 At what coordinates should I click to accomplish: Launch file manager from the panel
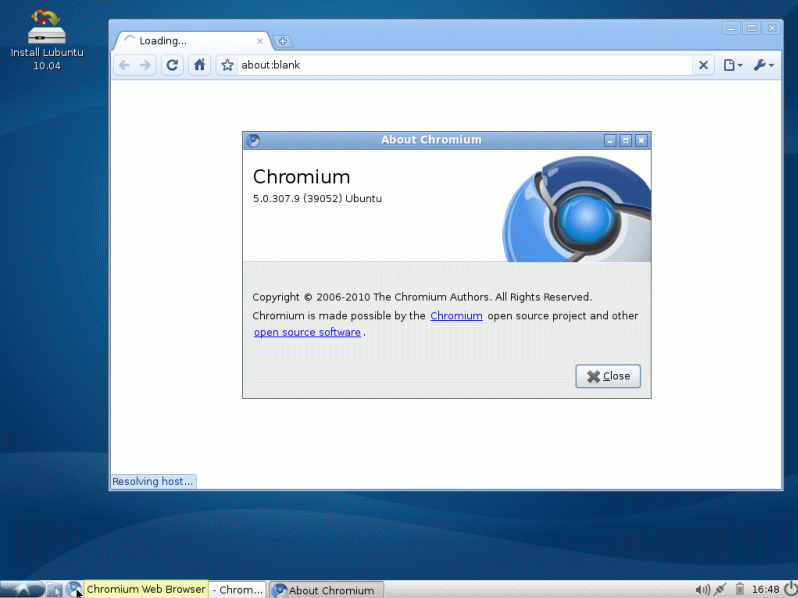[x=54, y=590]
